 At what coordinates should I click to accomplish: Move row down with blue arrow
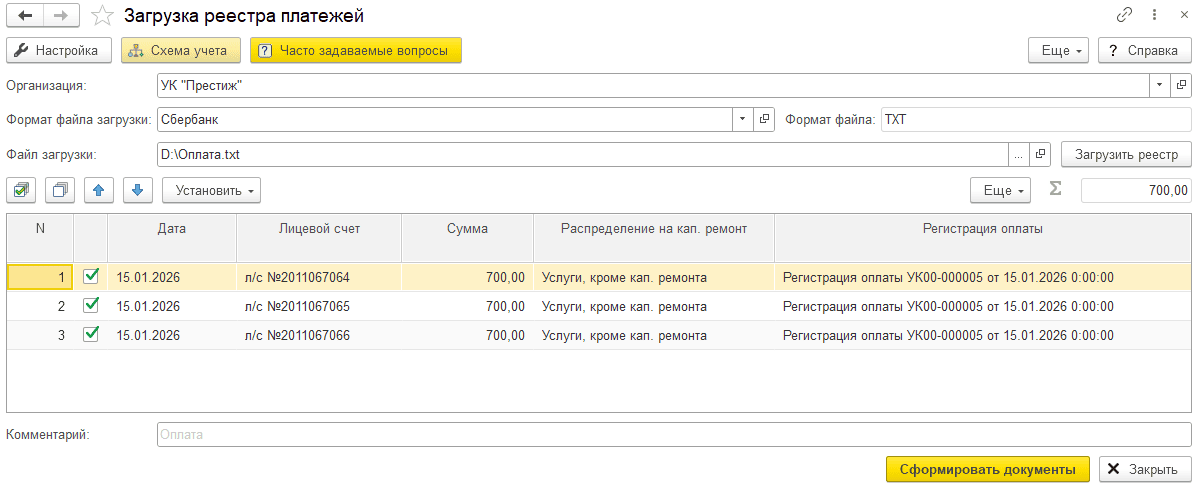coord(138,189)
